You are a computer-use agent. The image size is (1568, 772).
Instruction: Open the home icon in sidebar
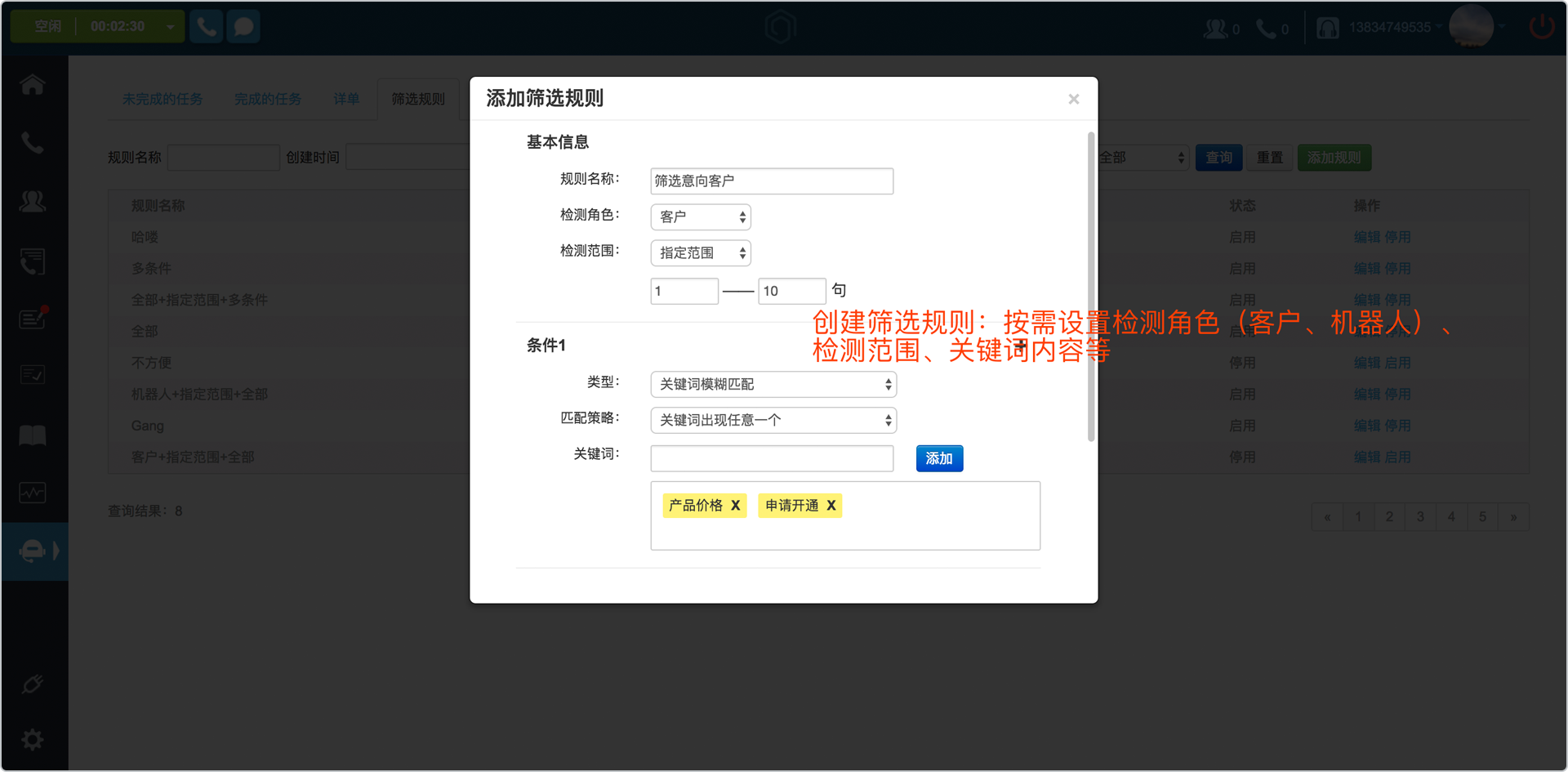point(33,84)
